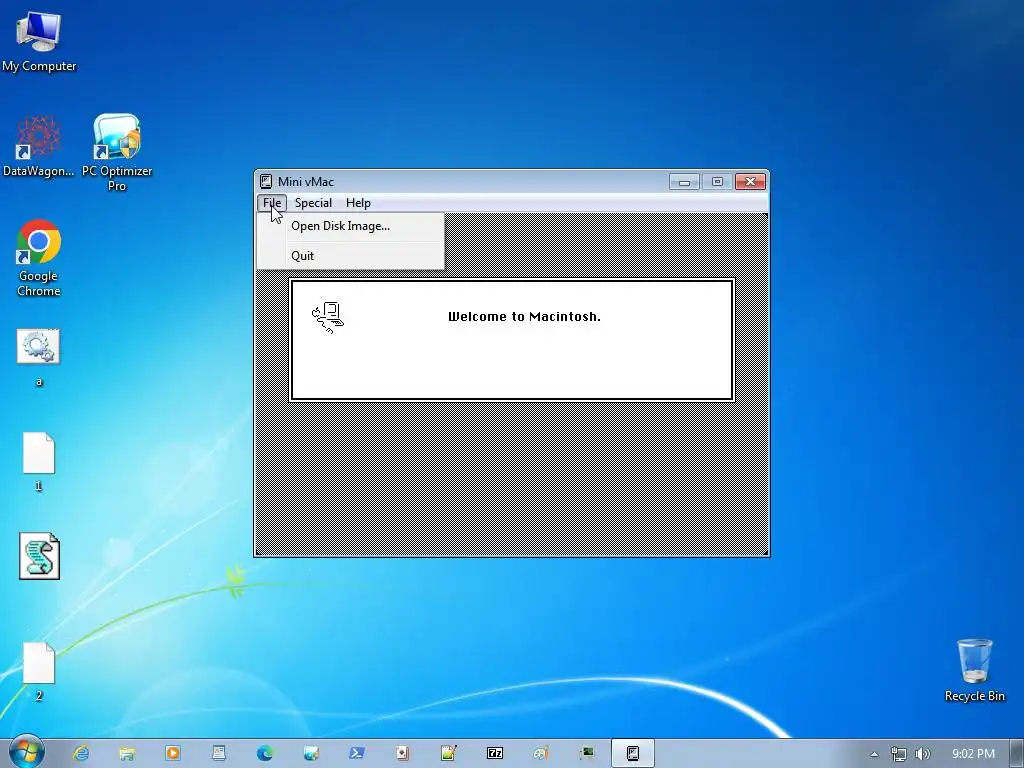
Task: Open the Windows Start menu
Action: pos(27,752)
